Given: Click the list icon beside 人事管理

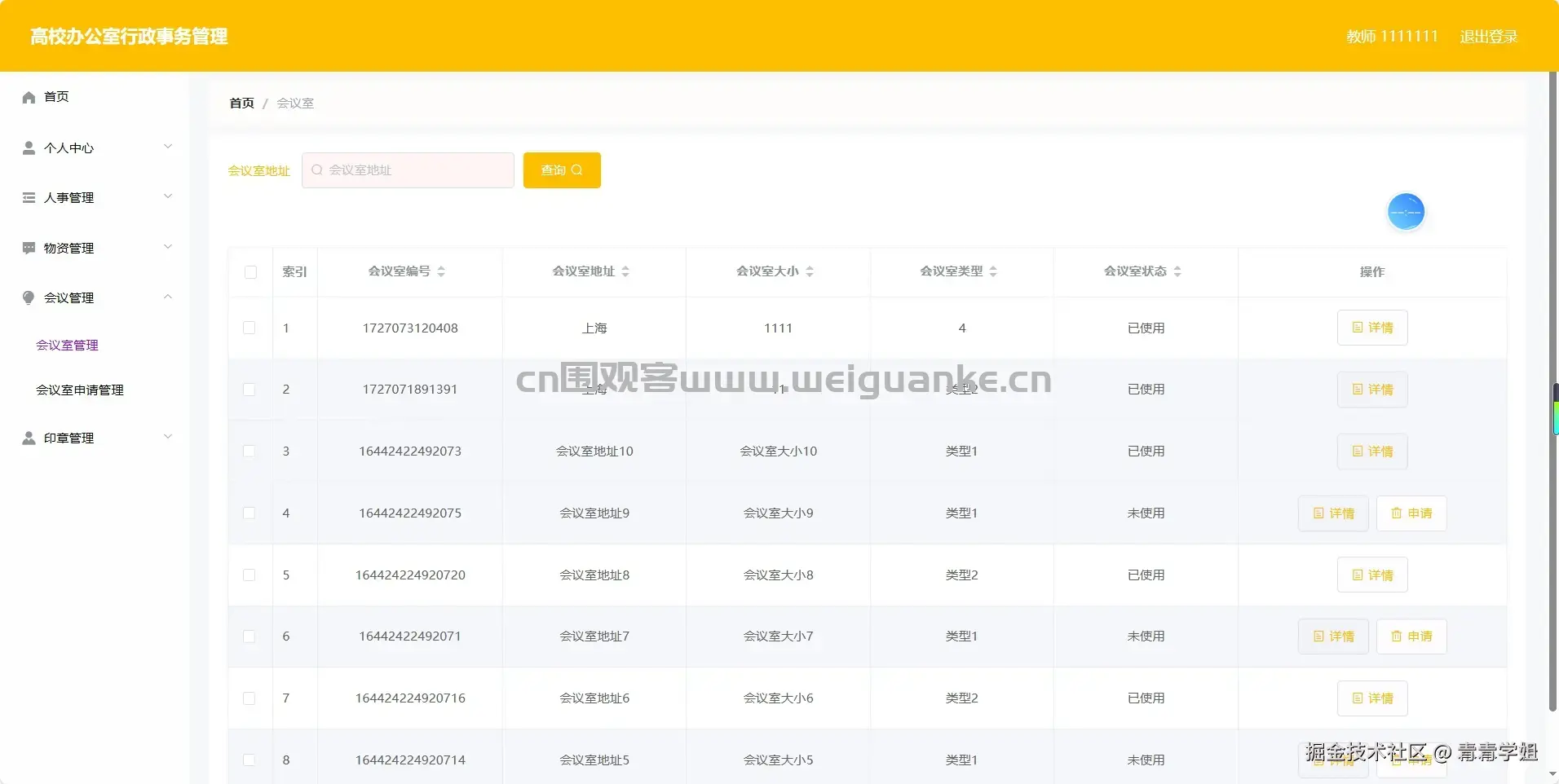Looking at the screenshot, I should (29, 198).
